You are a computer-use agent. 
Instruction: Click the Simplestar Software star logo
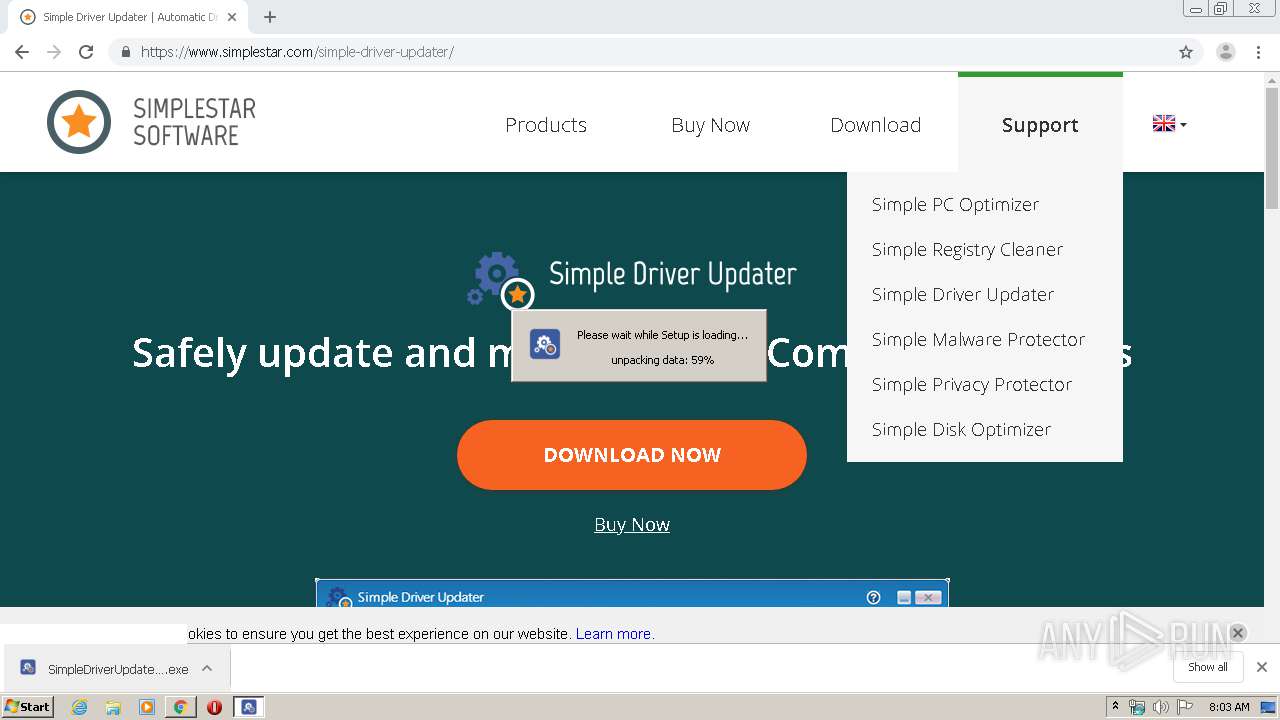coord(79,122)
